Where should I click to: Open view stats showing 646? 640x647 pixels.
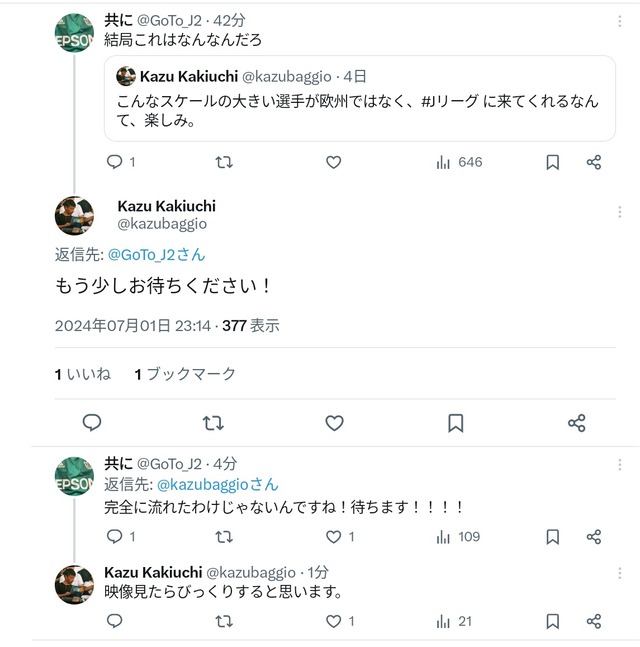459,162
